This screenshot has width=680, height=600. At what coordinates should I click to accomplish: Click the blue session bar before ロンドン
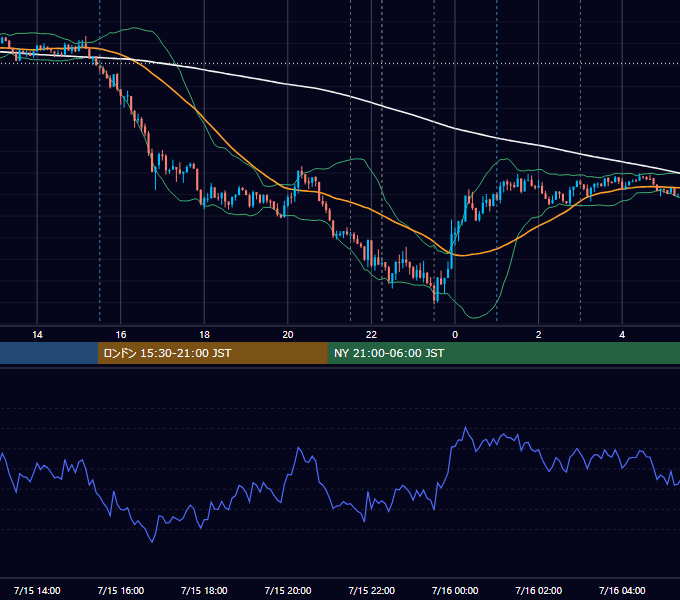tap(49, 353)
